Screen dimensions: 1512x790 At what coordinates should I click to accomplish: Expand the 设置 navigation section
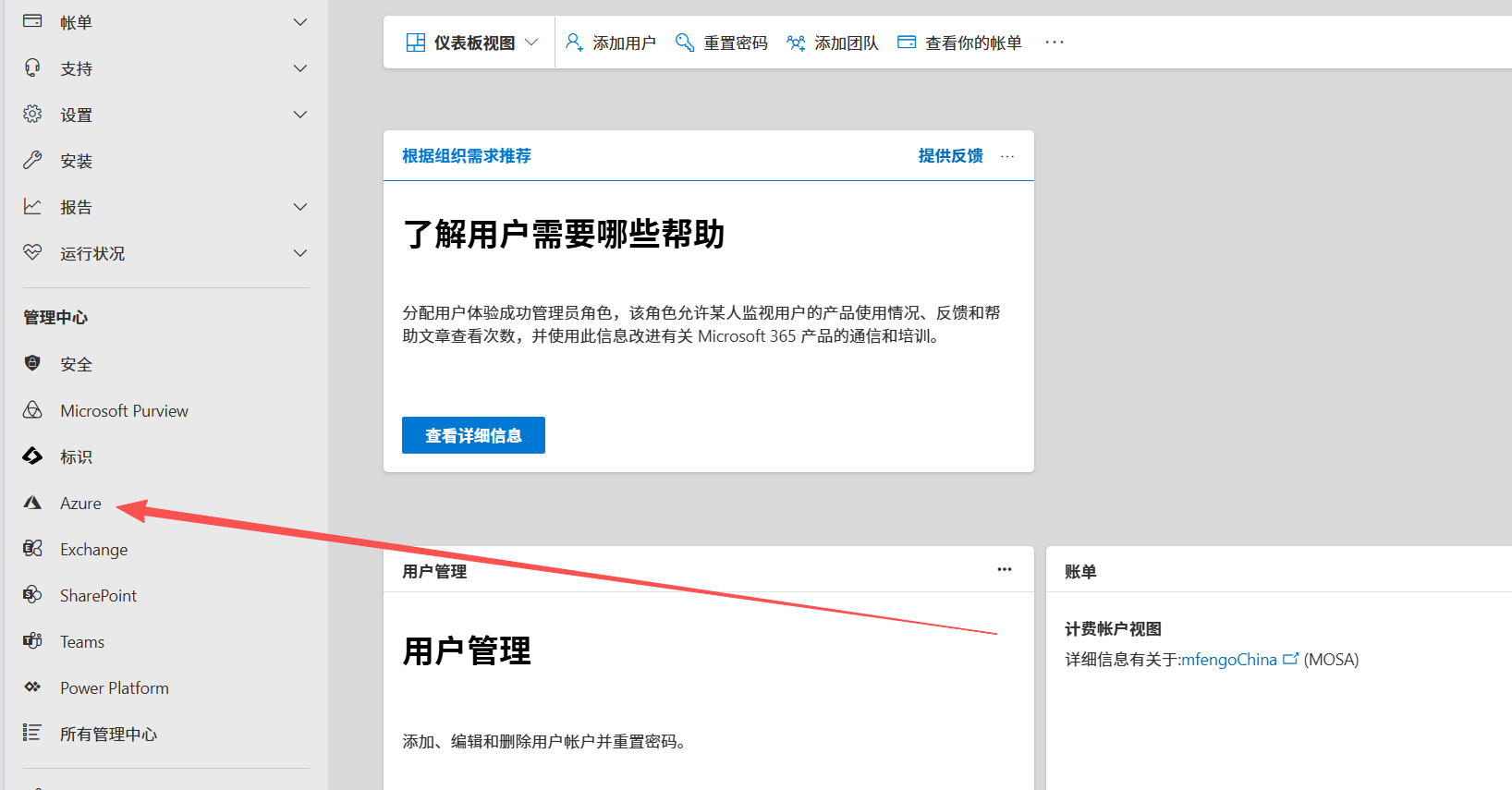click(x=299, y=115)
